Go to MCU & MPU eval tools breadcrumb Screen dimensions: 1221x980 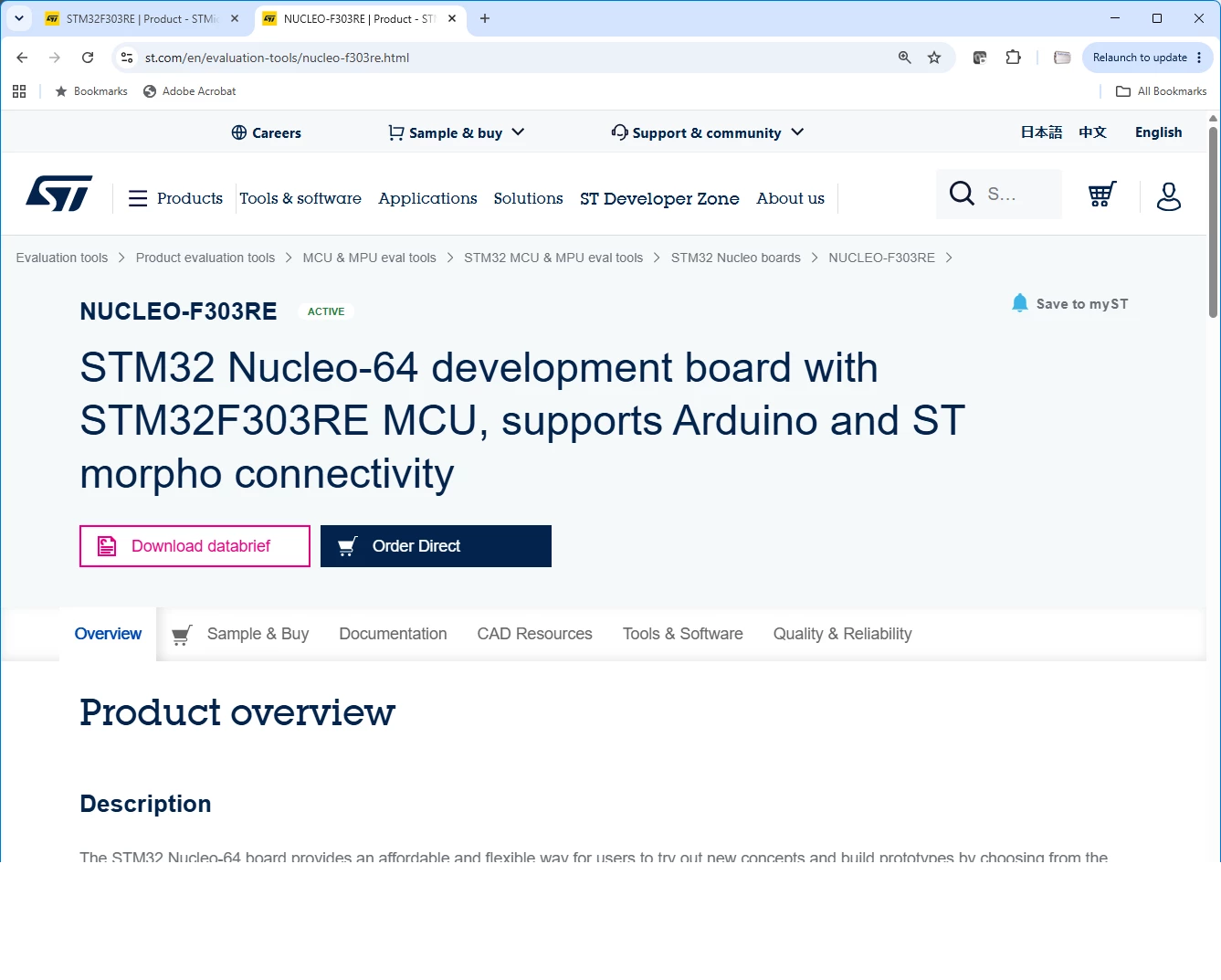coord(369,258)
